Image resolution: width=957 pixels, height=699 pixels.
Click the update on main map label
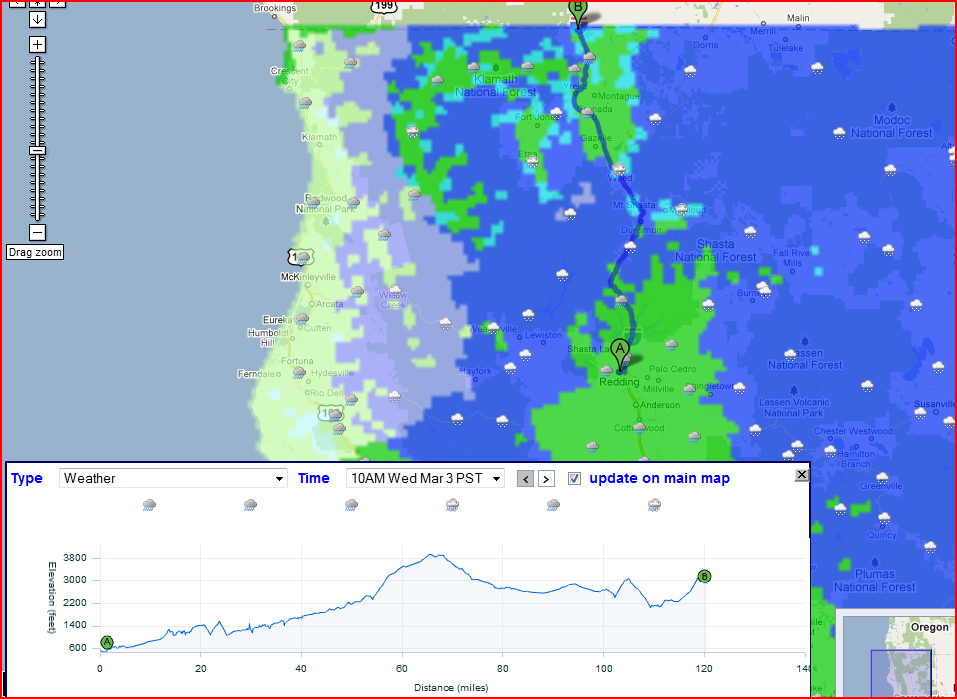pyautogui.click(x=659, y=478)
